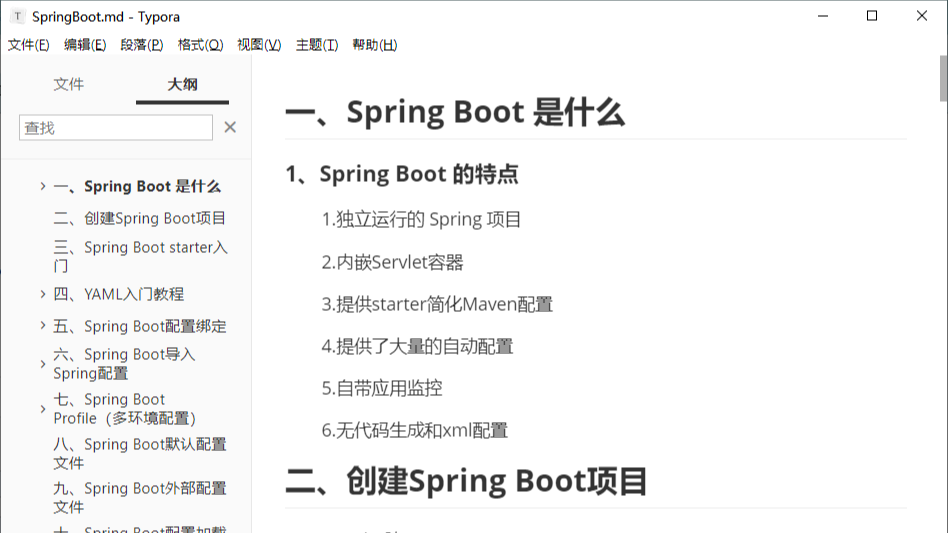Image resolution: width=948 pixels, height=533 pixels.
Task: Expand the 四、YAML入门教程 outline node
Action: click(43, 294)
